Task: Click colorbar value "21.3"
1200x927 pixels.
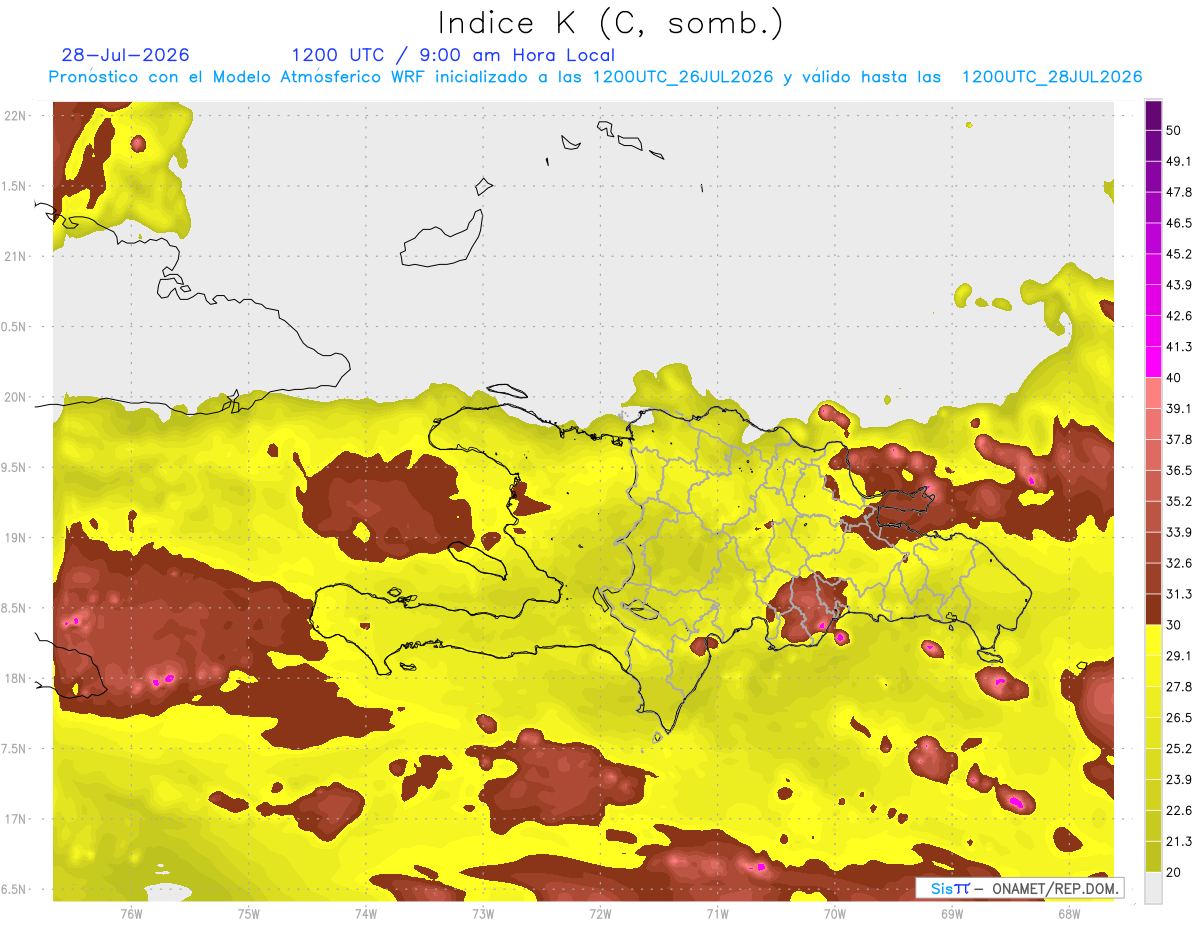Action: tap(1179, 842)
